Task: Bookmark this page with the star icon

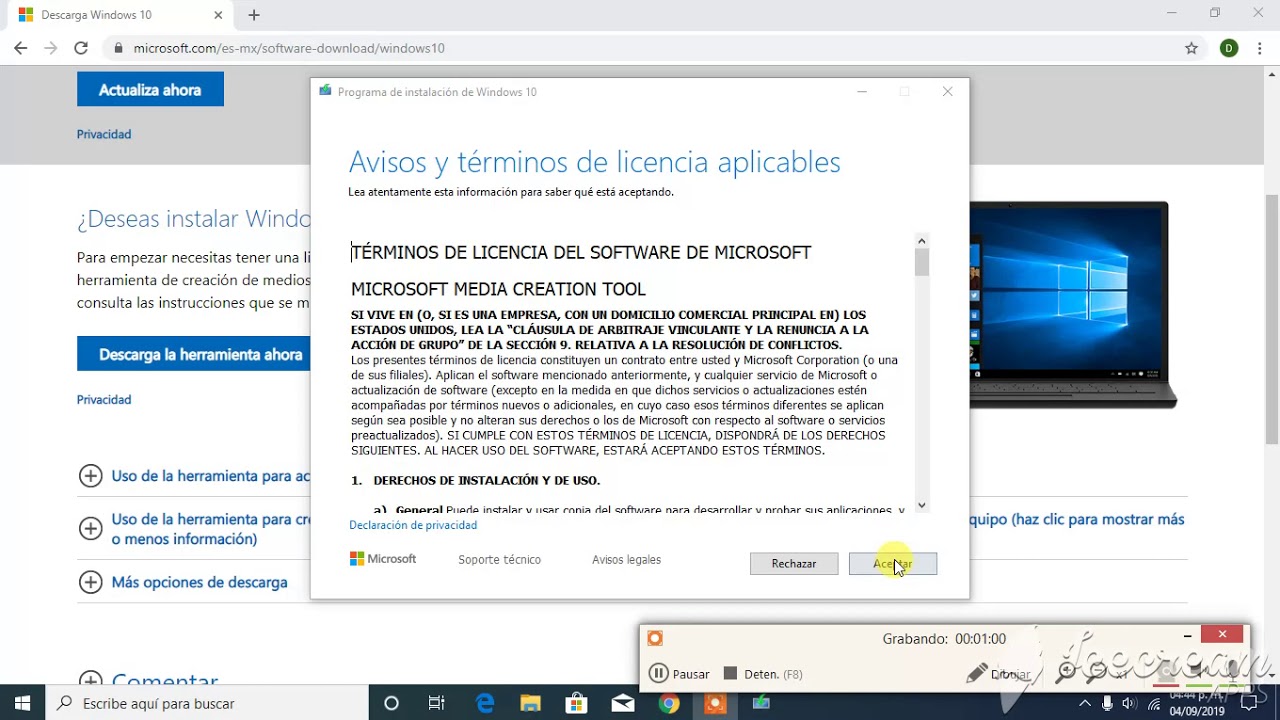Action: click(x=1191, y=48)
